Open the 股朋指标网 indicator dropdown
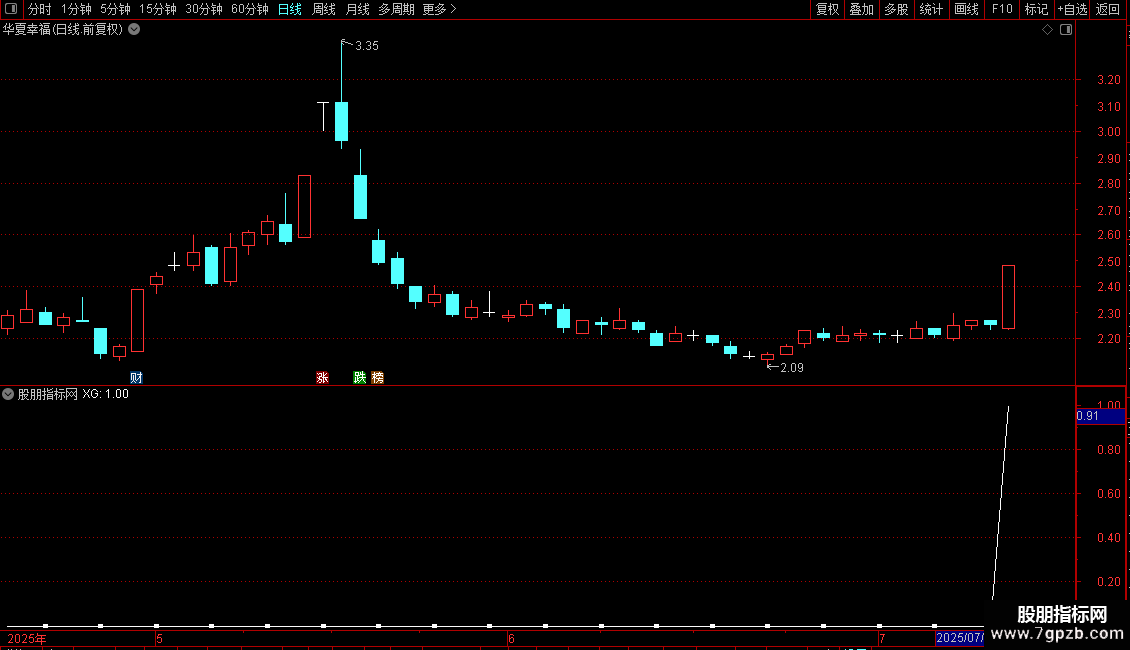The image size is (1130, 650). (x=8, y=394)
